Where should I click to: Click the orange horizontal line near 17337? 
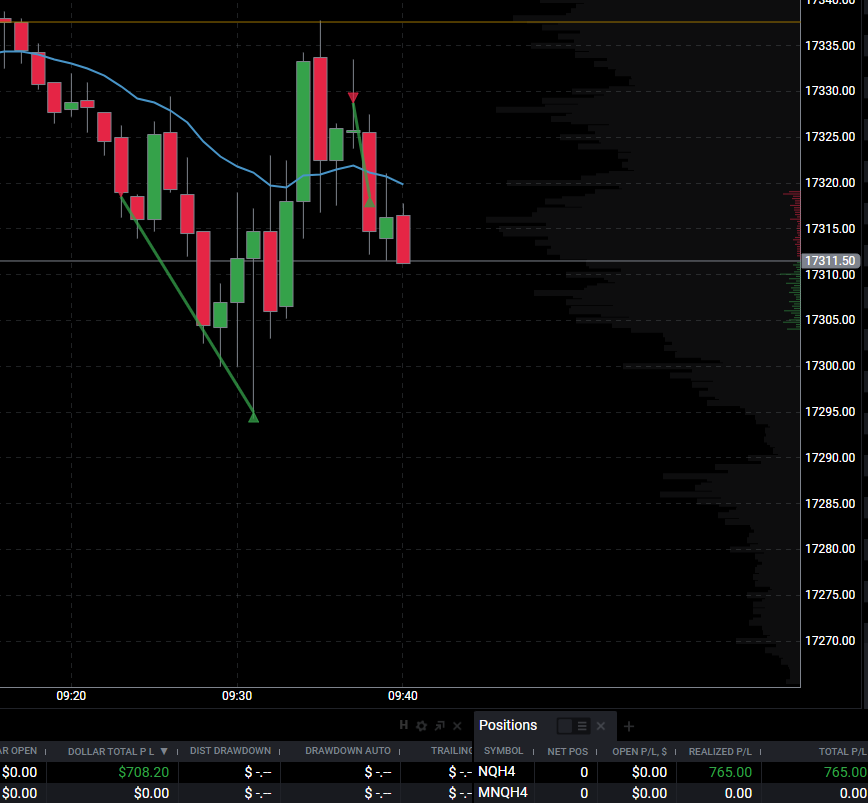tap(400, 22)
